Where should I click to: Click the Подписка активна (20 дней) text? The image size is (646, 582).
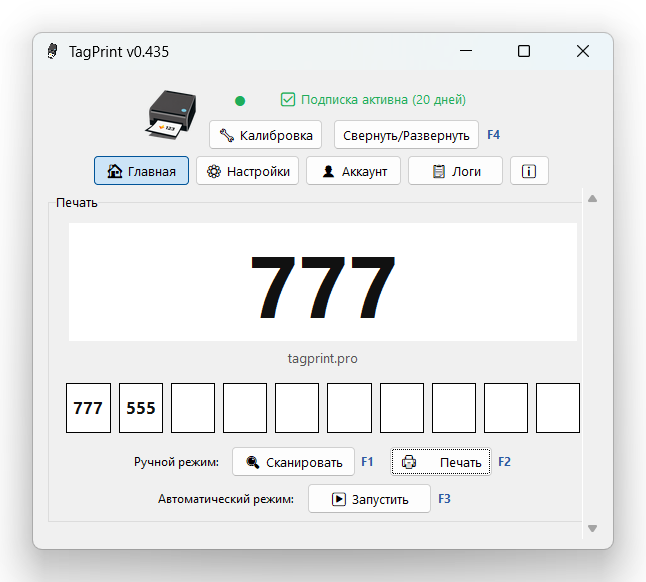(383, 100)
